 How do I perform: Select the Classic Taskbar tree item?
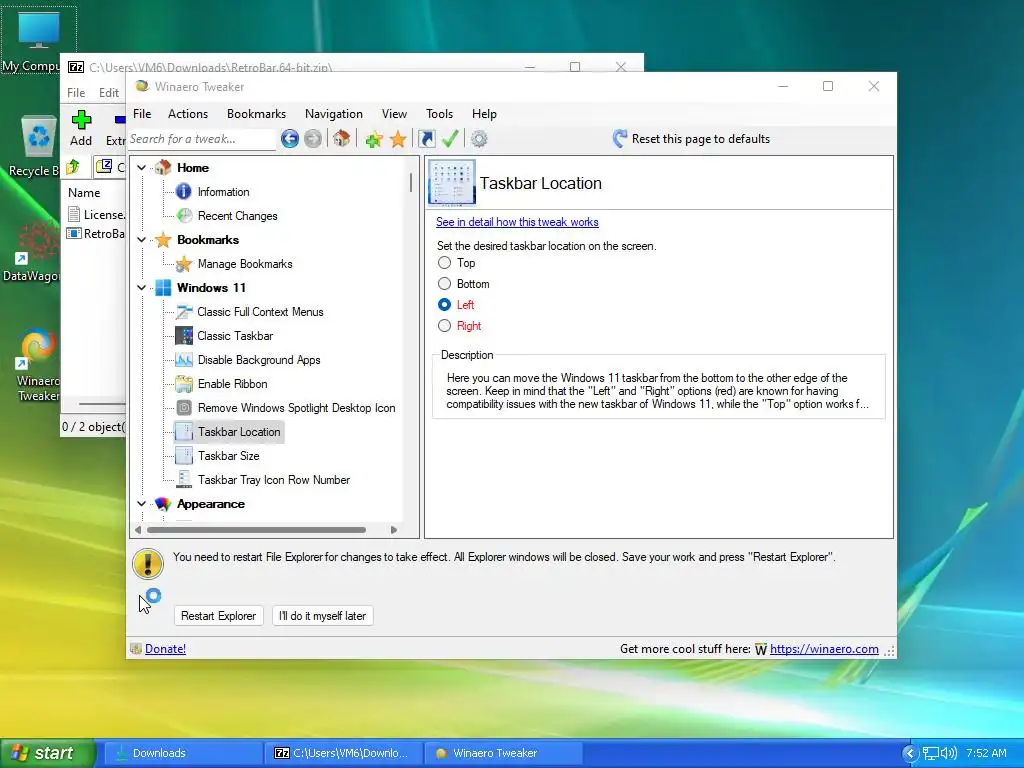(x=235, y=336)
